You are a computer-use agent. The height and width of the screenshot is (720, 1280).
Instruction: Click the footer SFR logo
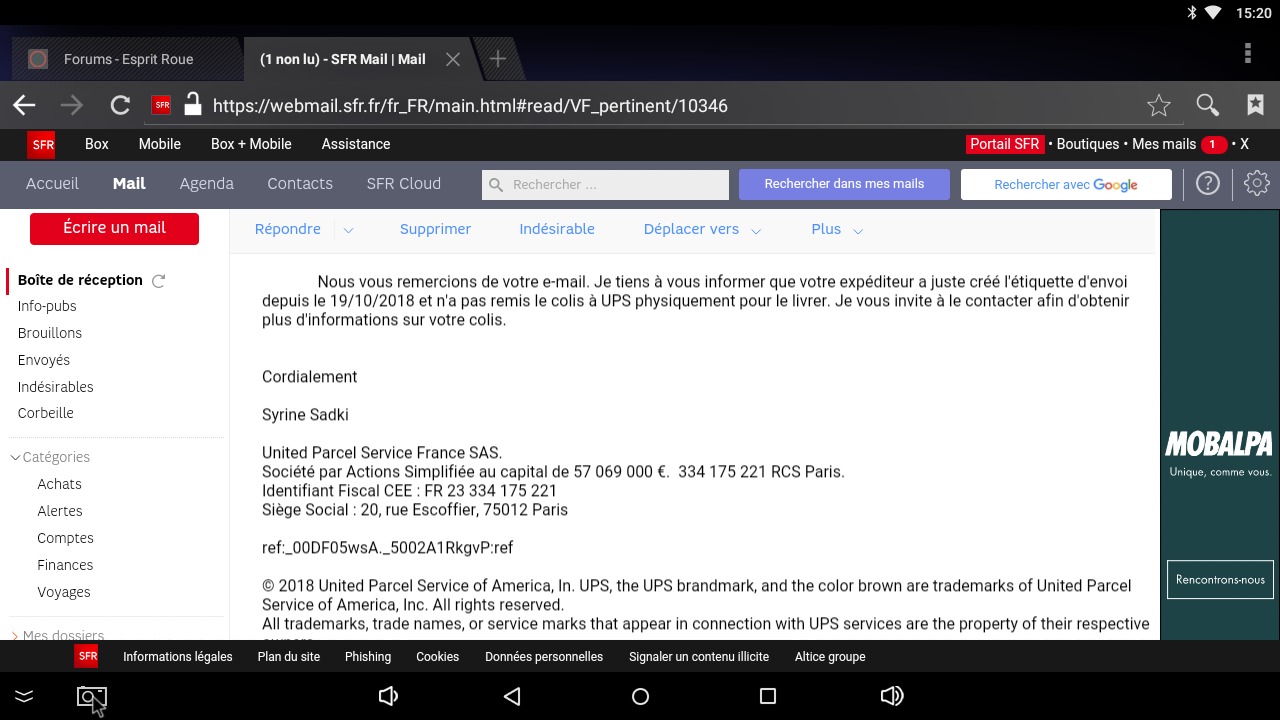[87, 657]
